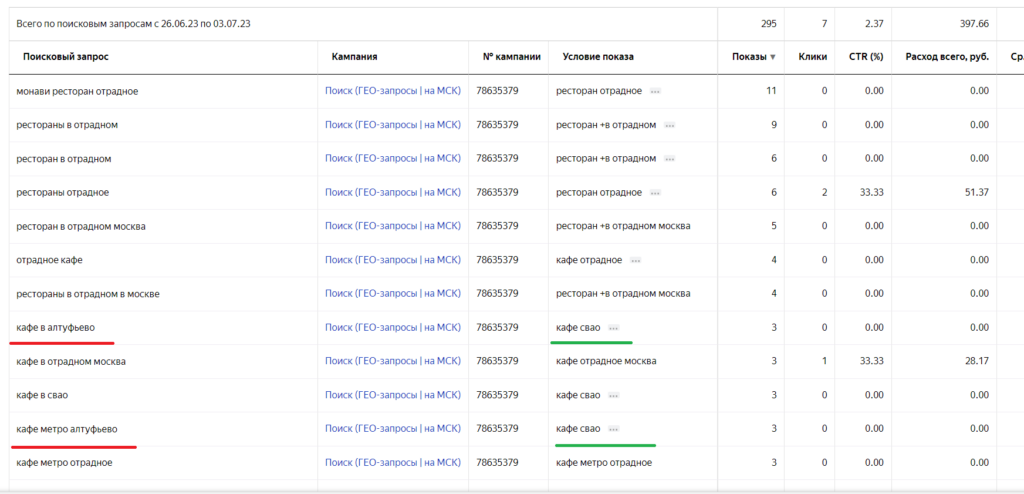
Task: Click condition 'кафе свао' in 'кафе в алтуфьево' row
Action: click(578, 327)
